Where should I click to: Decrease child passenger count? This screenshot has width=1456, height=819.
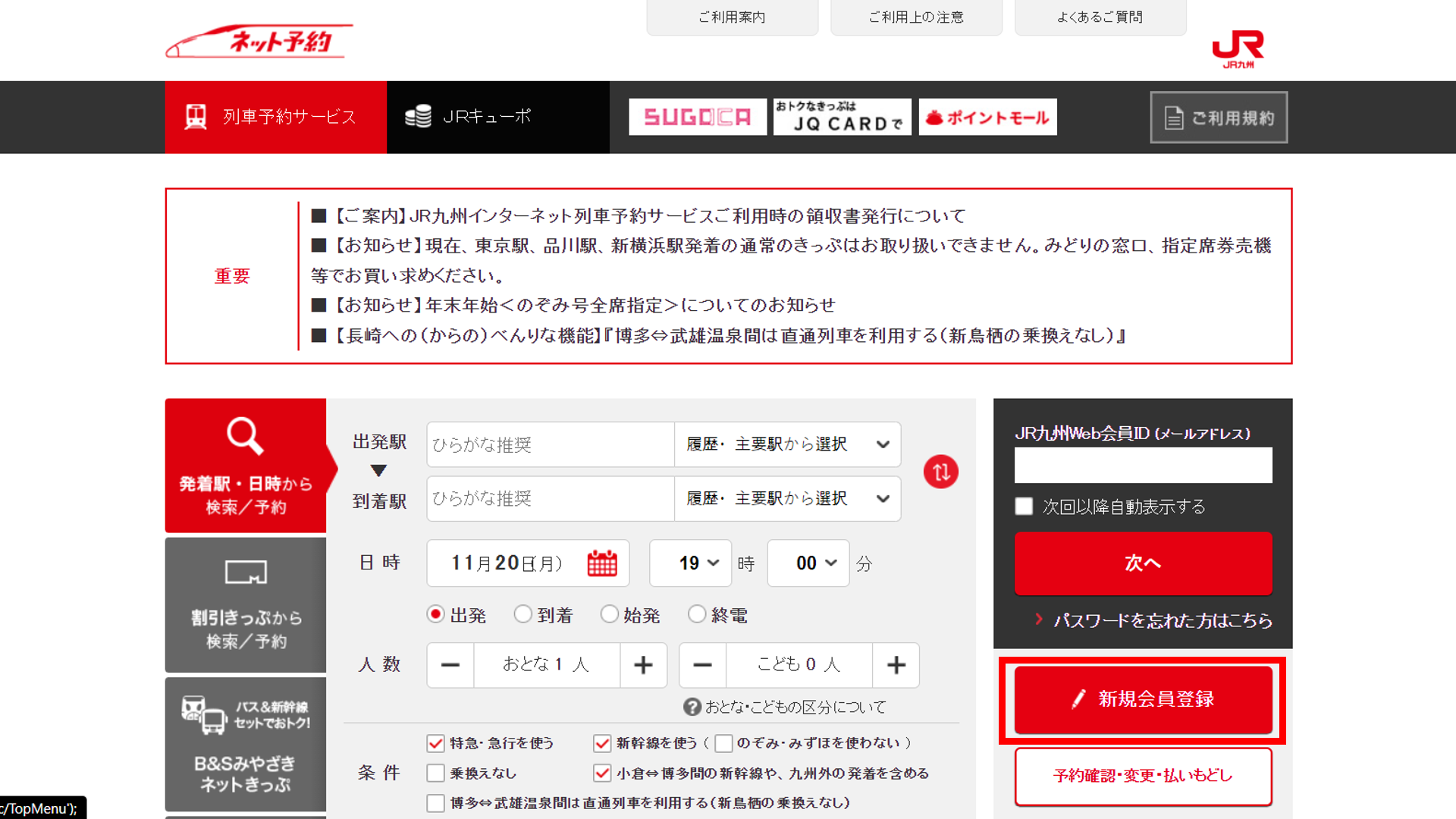703,665
